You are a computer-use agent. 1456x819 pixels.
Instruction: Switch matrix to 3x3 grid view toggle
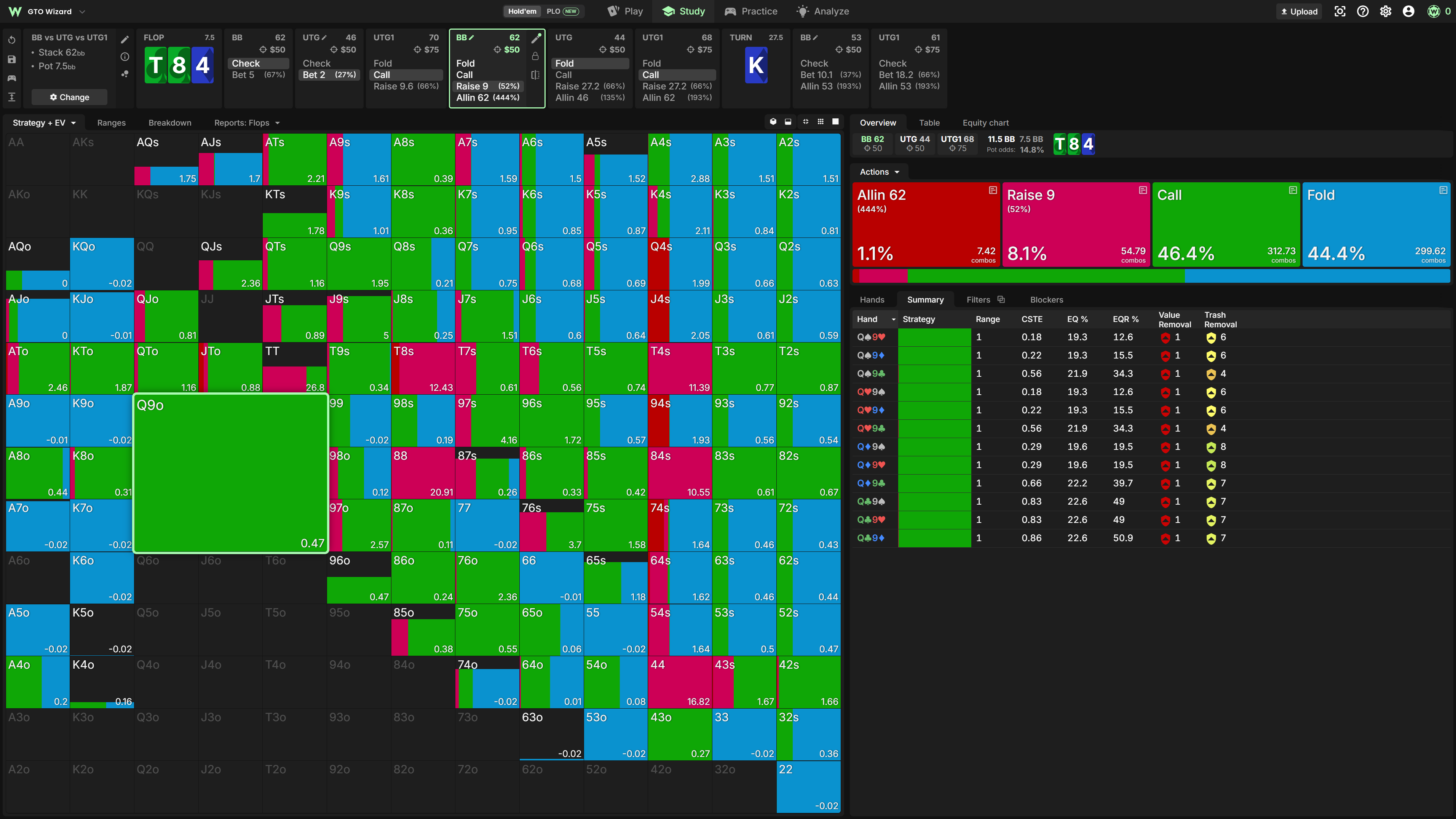coord(820,122)
